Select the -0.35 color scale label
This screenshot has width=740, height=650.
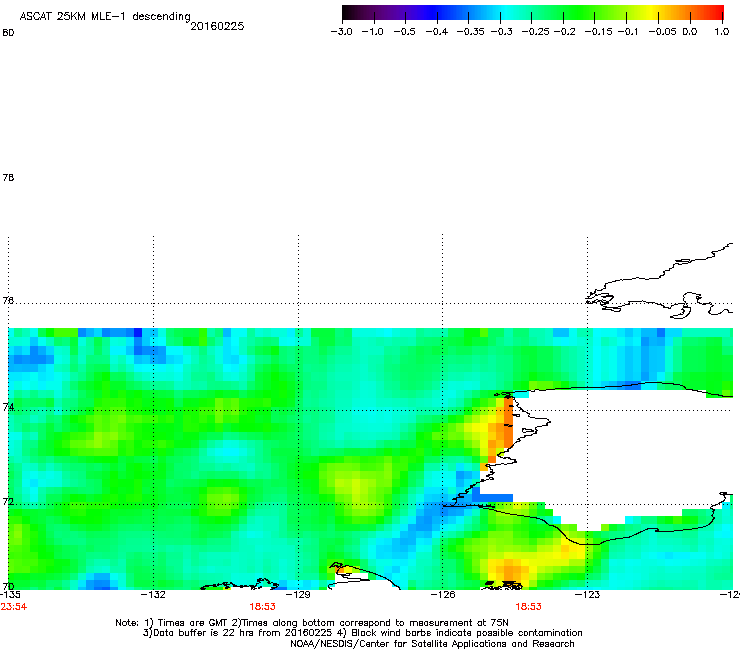(x=470, y=32)
